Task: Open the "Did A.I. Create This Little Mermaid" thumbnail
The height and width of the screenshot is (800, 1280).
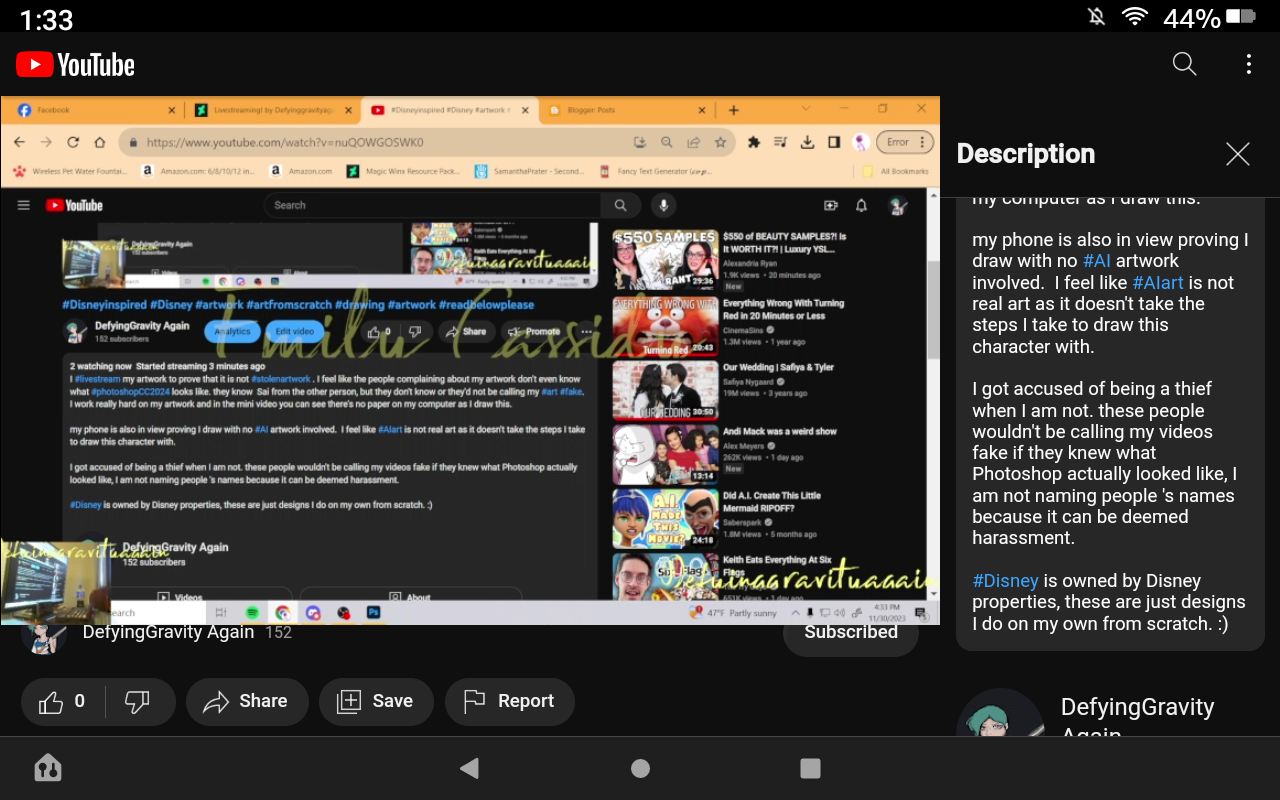Action: point(665,518)
